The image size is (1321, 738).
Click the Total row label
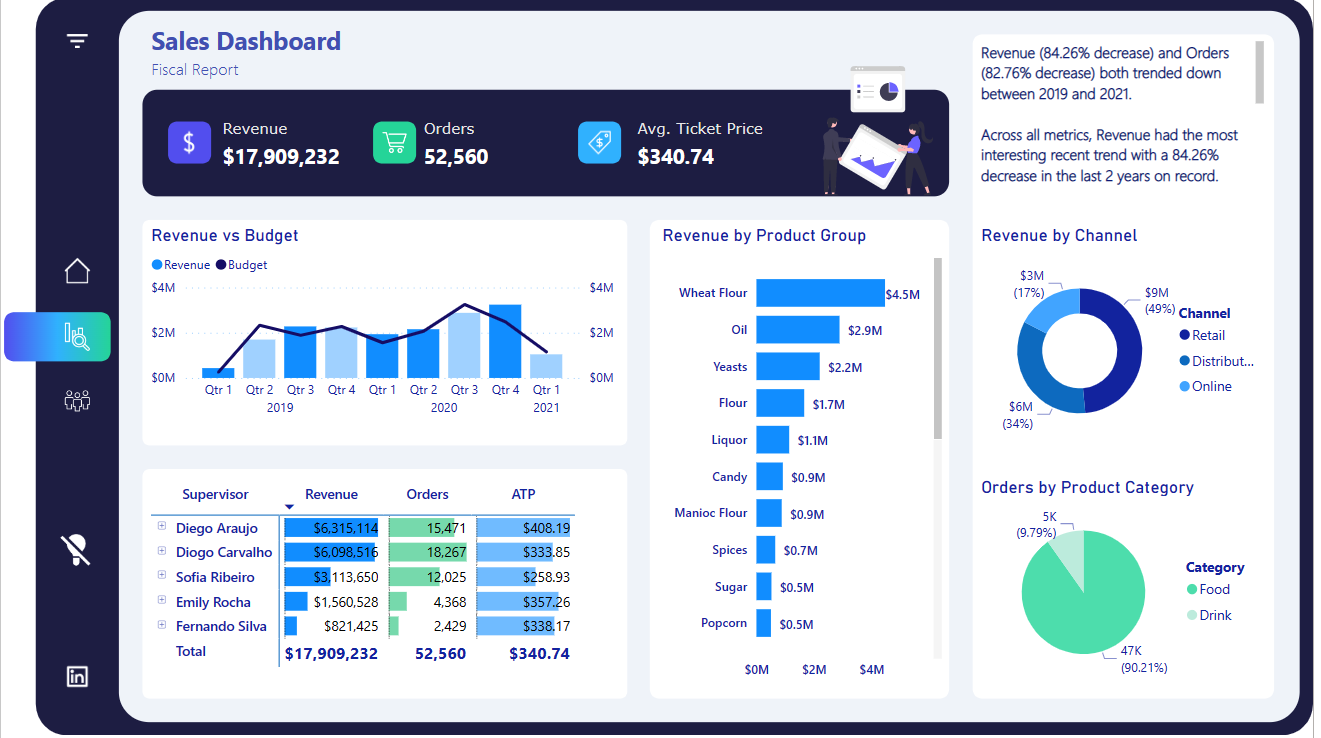[191, 651]
